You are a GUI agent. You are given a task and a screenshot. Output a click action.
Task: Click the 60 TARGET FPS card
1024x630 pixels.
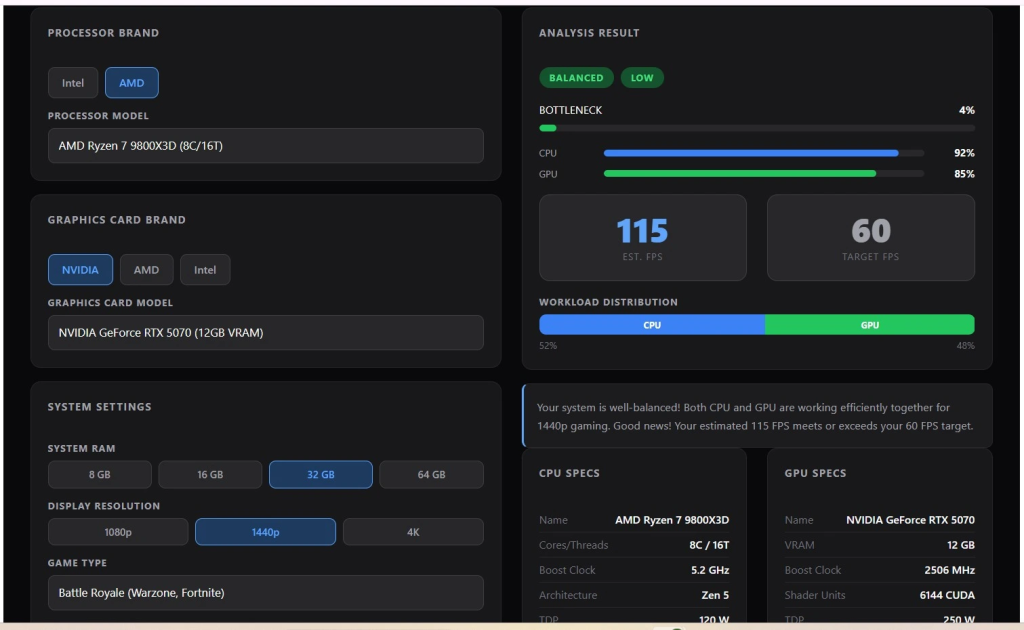[871, 238]
